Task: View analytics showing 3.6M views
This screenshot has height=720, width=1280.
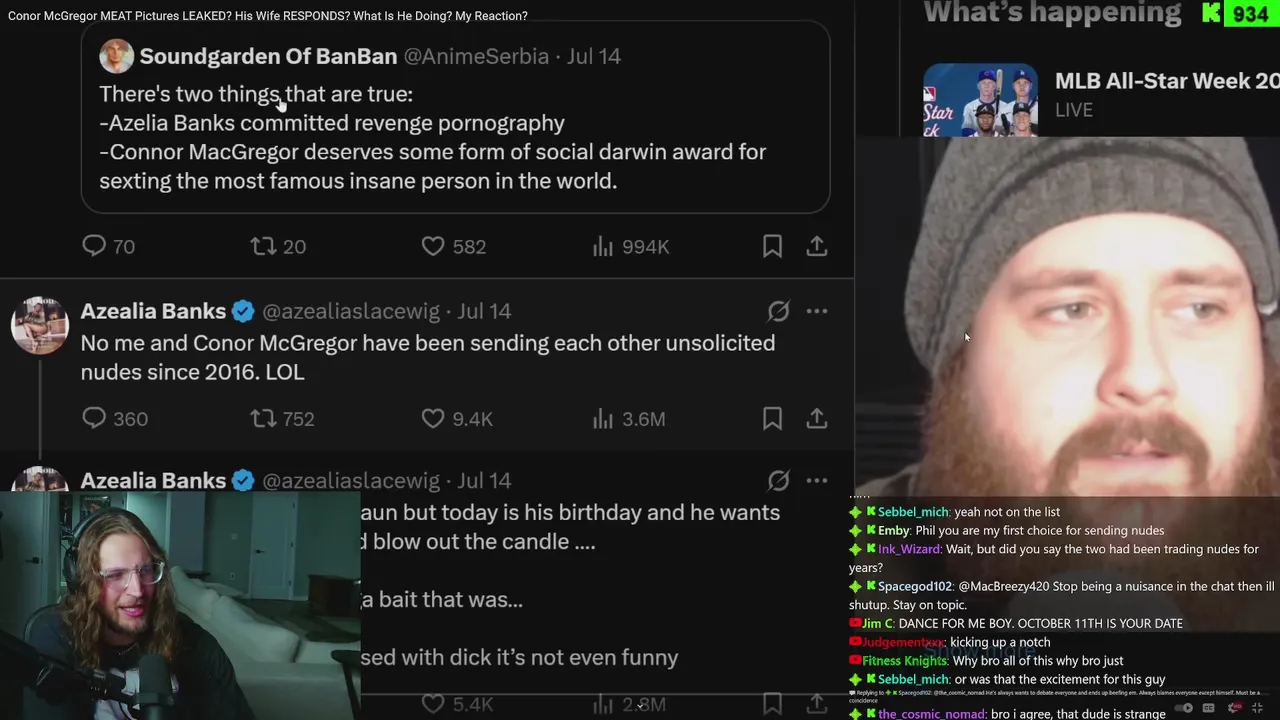Action: point(628,419)
